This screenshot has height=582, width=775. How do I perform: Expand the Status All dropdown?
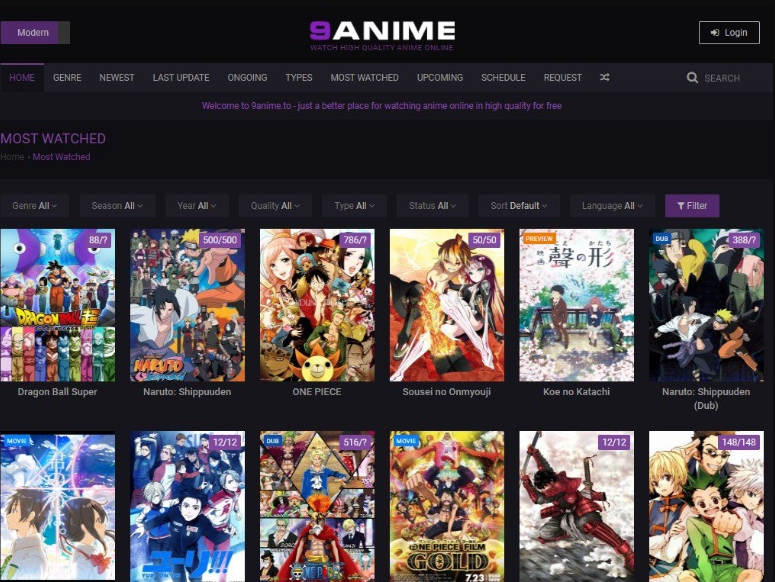(432, 206)
